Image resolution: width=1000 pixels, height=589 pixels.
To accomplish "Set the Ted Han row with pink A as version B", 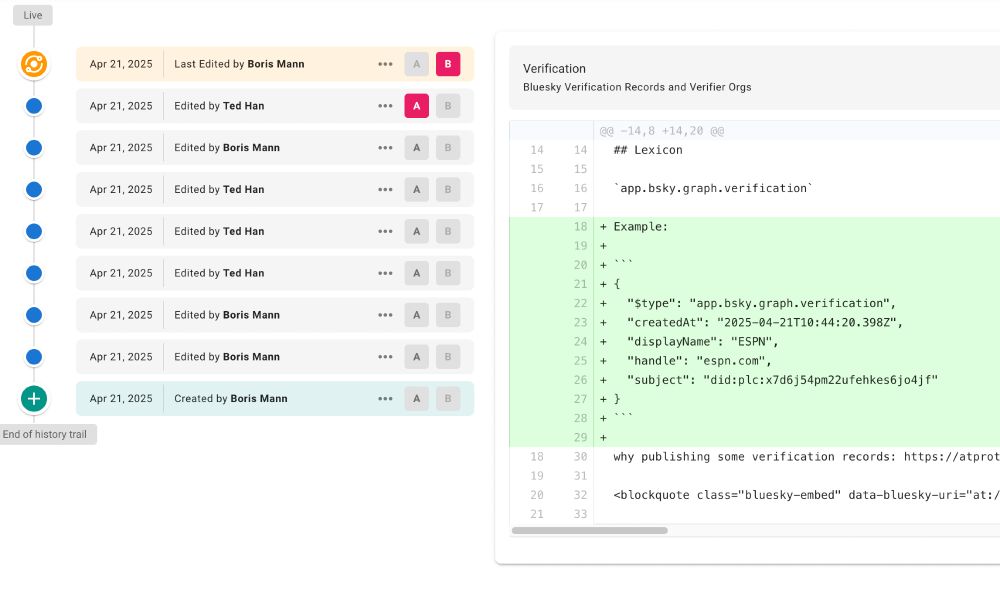I will click(x=448, y=106).
